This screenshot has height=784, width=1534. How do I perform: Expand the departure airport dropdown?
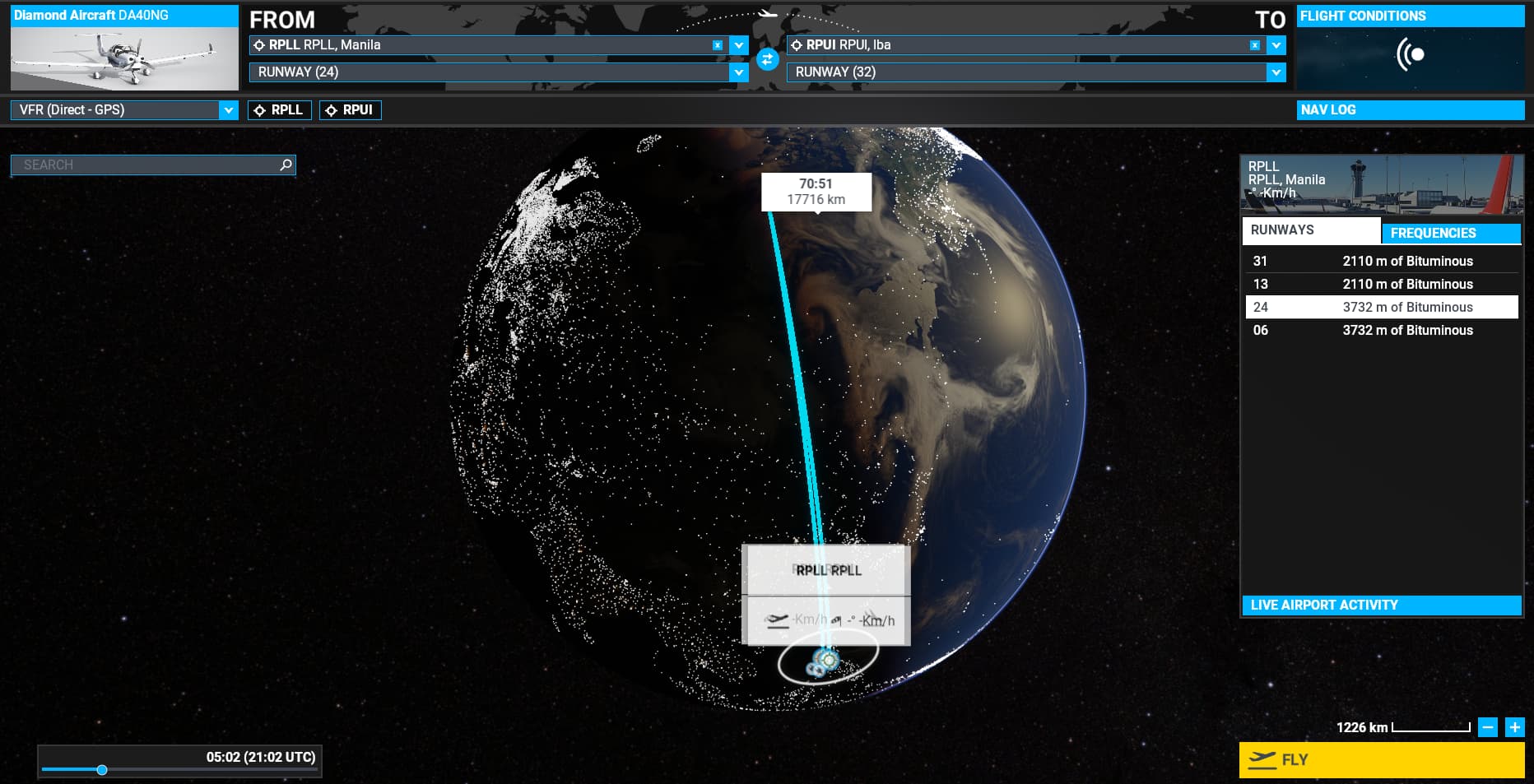pyautogui.click(x=739, y=45)
